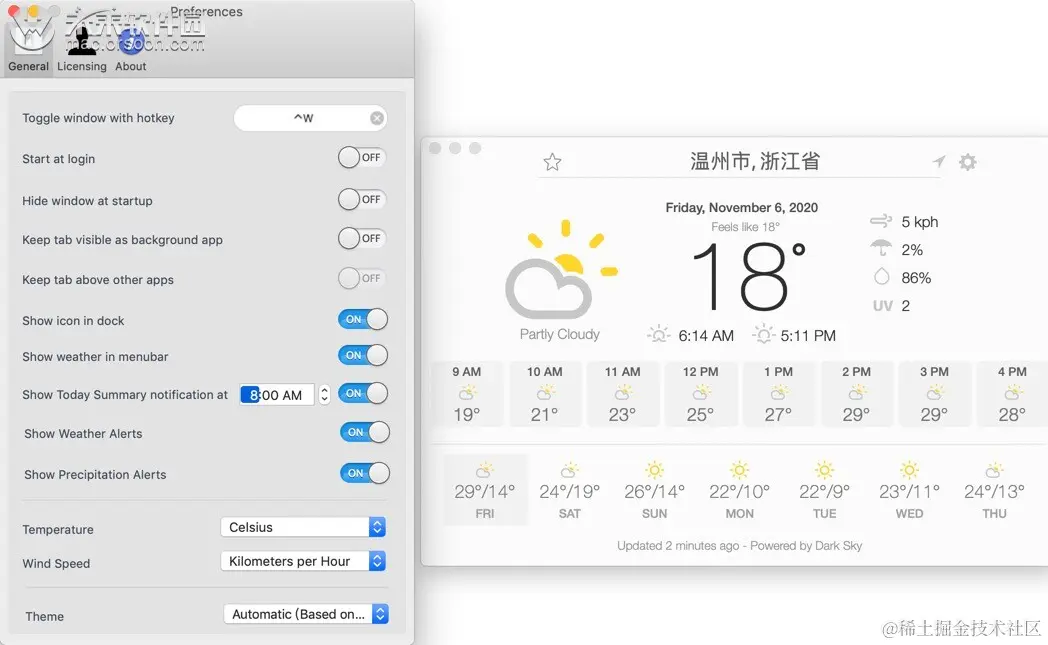The image size is (1048, 645).
Task: Click the current location arrow icon
Action: [939, 161]
